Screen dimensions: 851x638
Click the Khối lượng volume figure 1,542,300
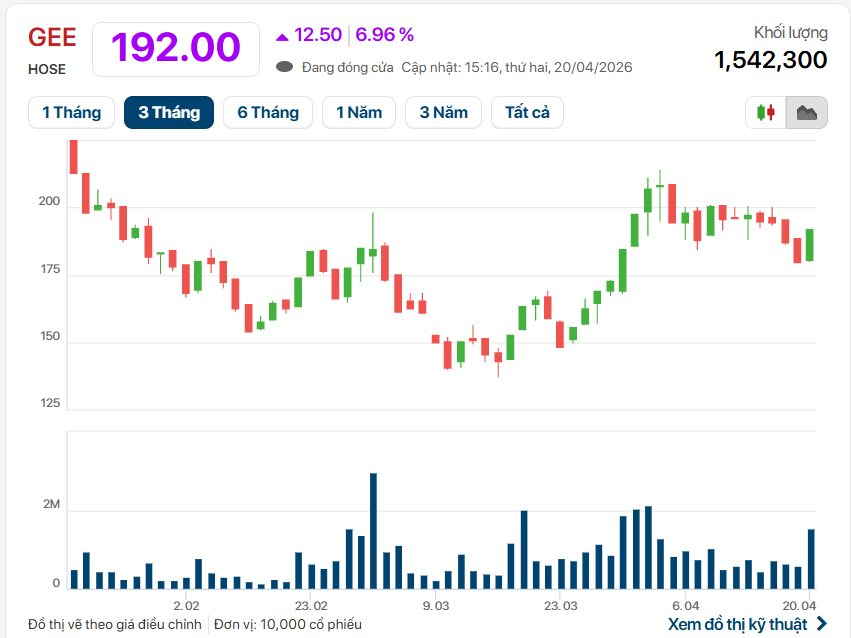coord(770,60)
